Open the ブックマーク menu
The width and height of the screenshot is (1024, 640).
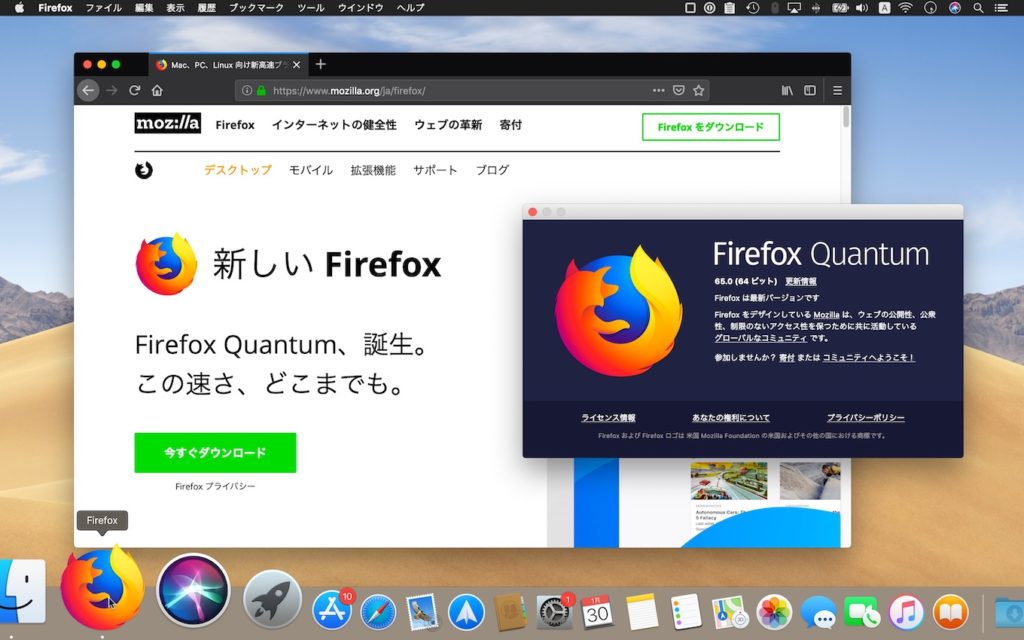256,8
